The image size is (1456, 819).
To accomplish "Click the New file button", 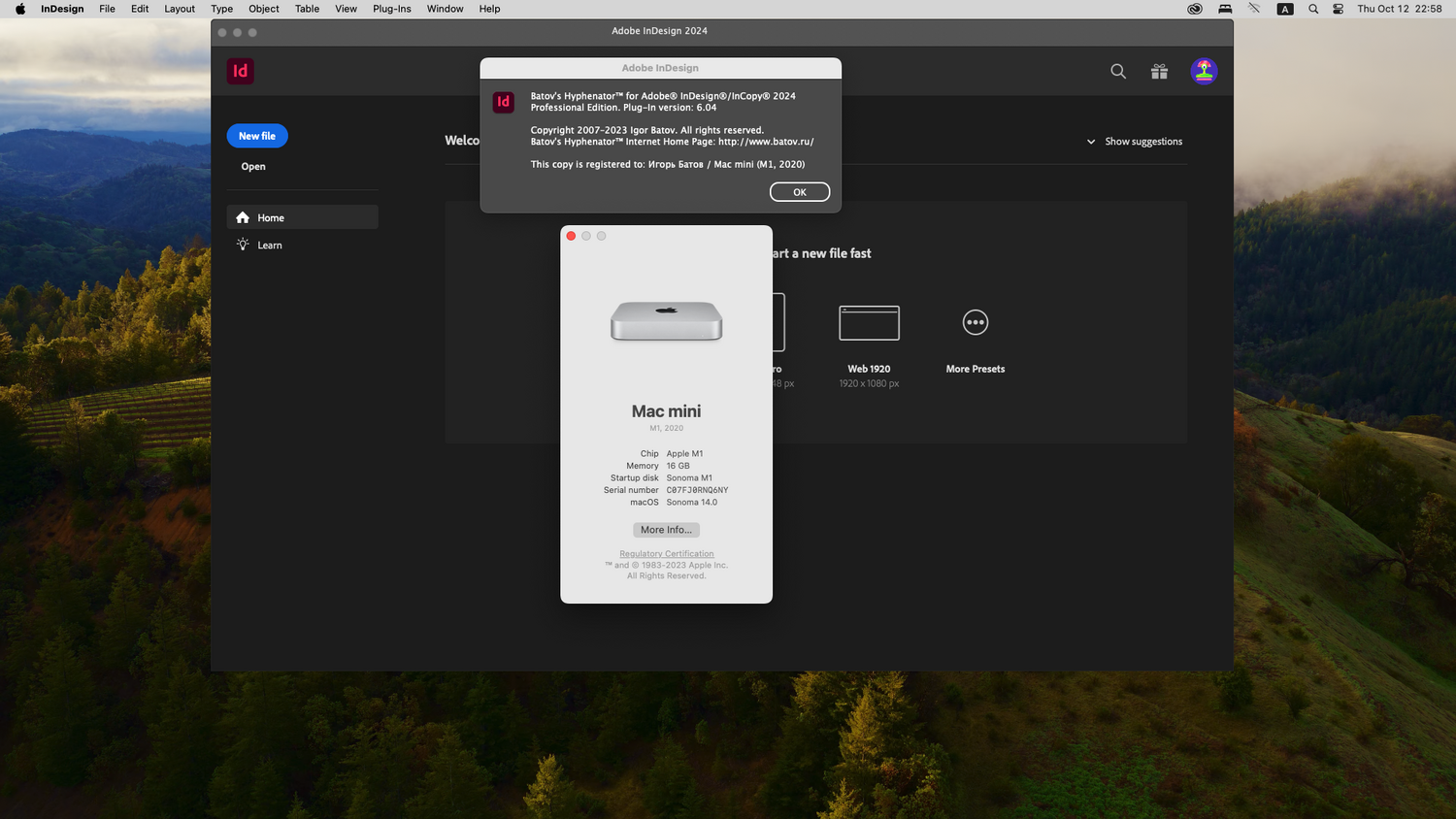I will (257, 136).
